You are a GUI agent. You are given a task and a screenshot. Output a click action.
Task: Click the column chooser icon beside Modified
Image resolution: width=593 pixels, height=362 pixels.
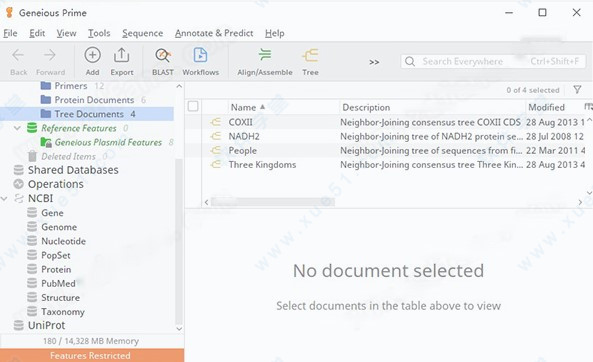click(588, 107)
